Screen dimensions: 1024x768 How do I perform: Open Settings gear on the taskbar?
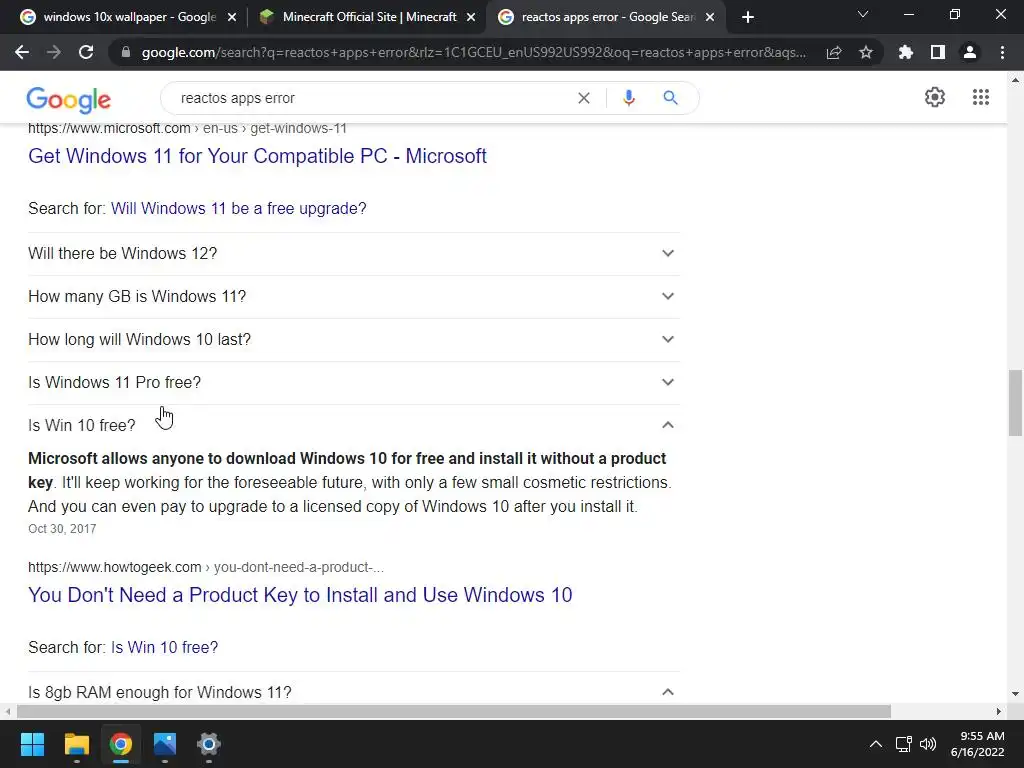coord(208,744)
